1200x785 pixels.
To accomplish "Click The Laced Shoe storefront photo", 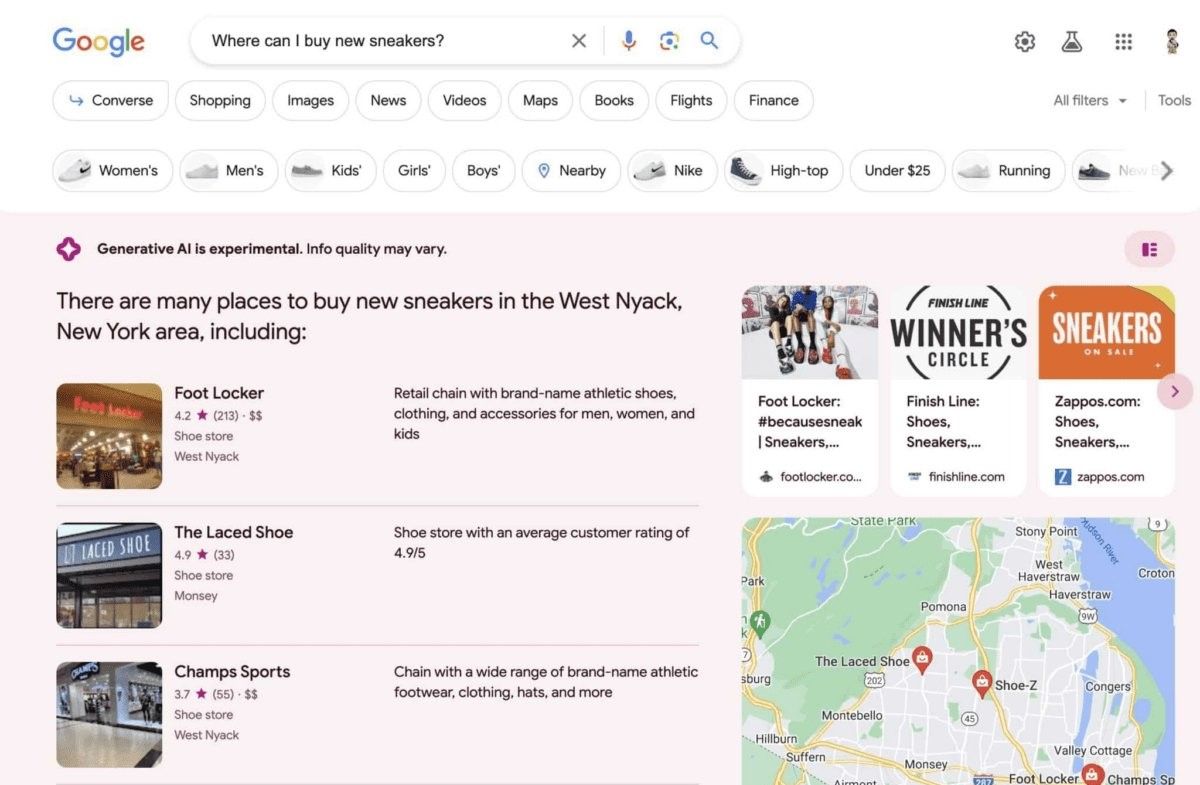I will click(x=109, y=575).
